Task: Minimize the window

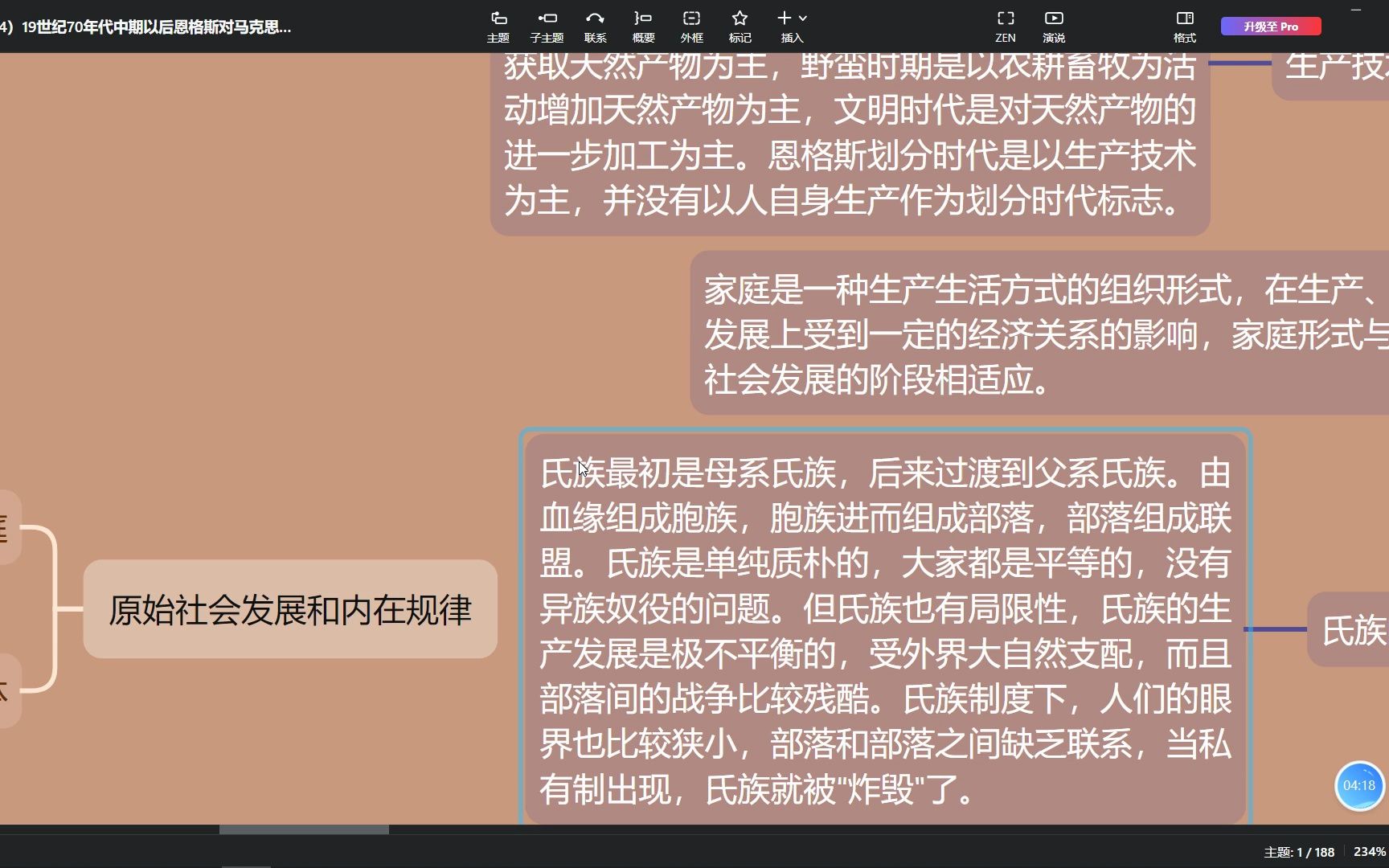Action: [1356, 10]
